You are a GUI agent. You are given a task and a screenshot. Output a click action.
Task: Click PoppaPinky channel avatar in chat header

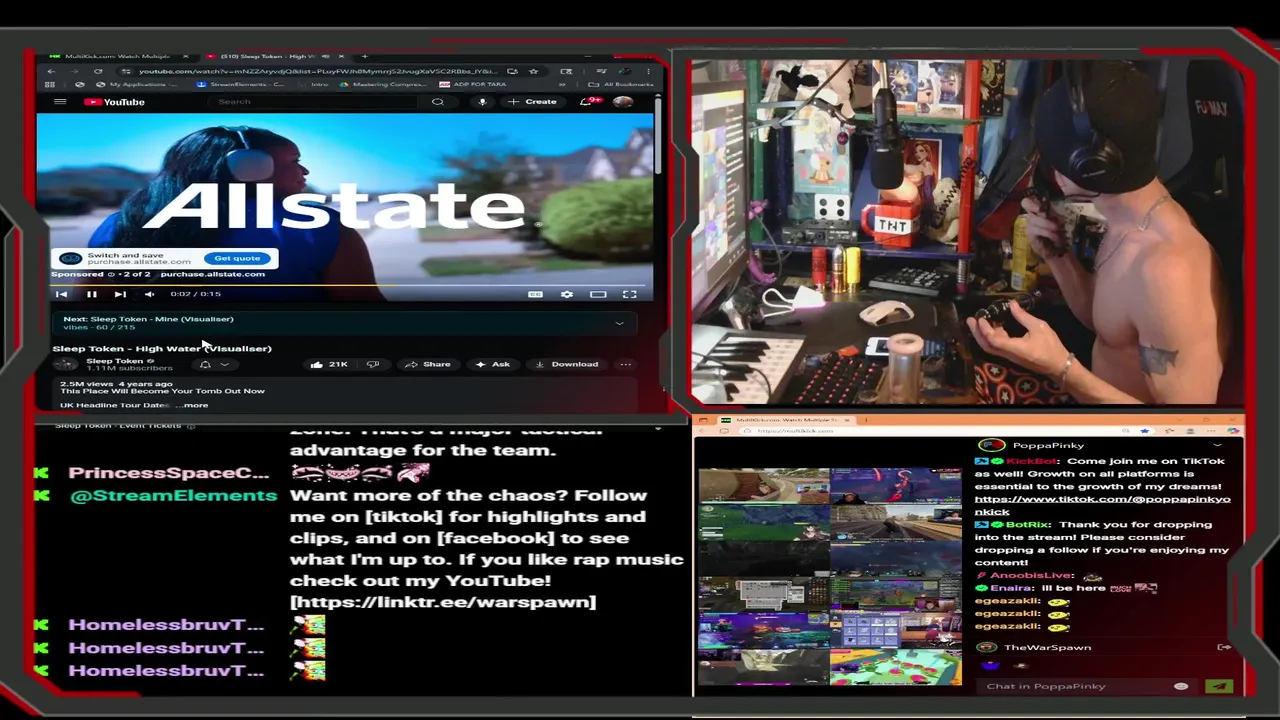tap(990, 445)
